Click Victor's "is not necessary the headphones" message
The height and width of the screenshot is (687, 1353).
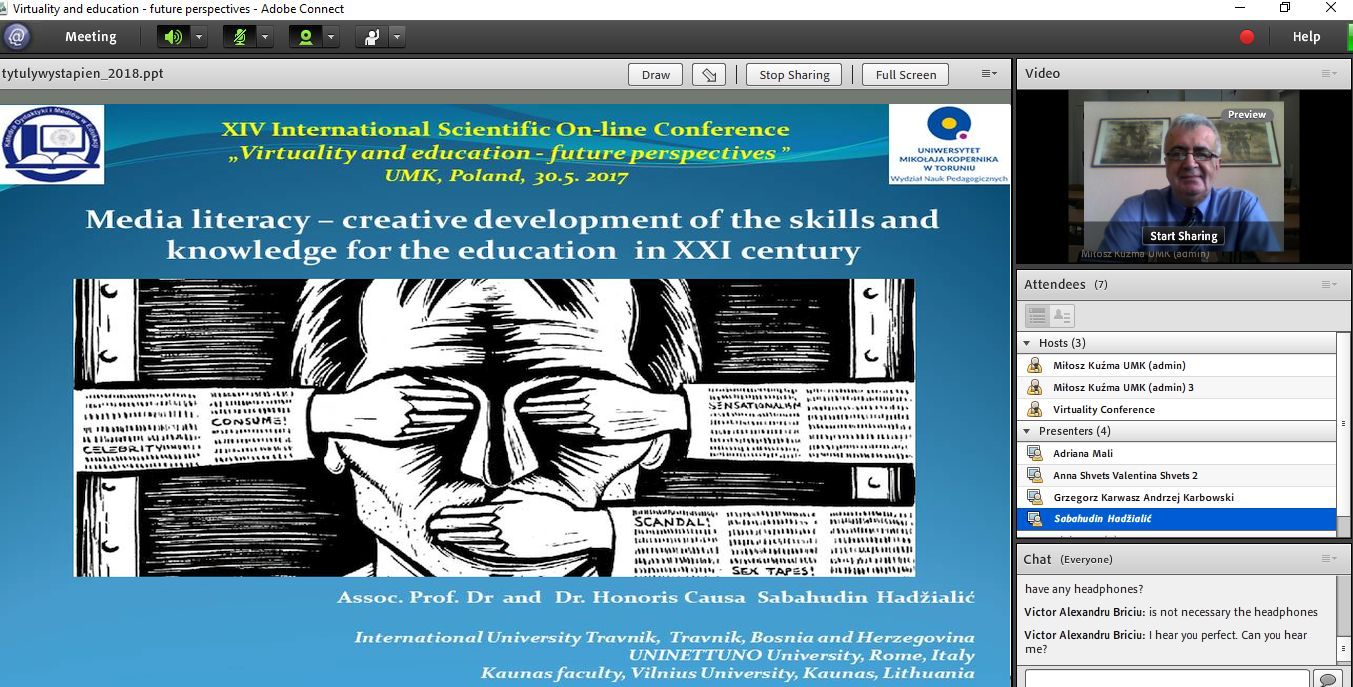[1171, 612]
